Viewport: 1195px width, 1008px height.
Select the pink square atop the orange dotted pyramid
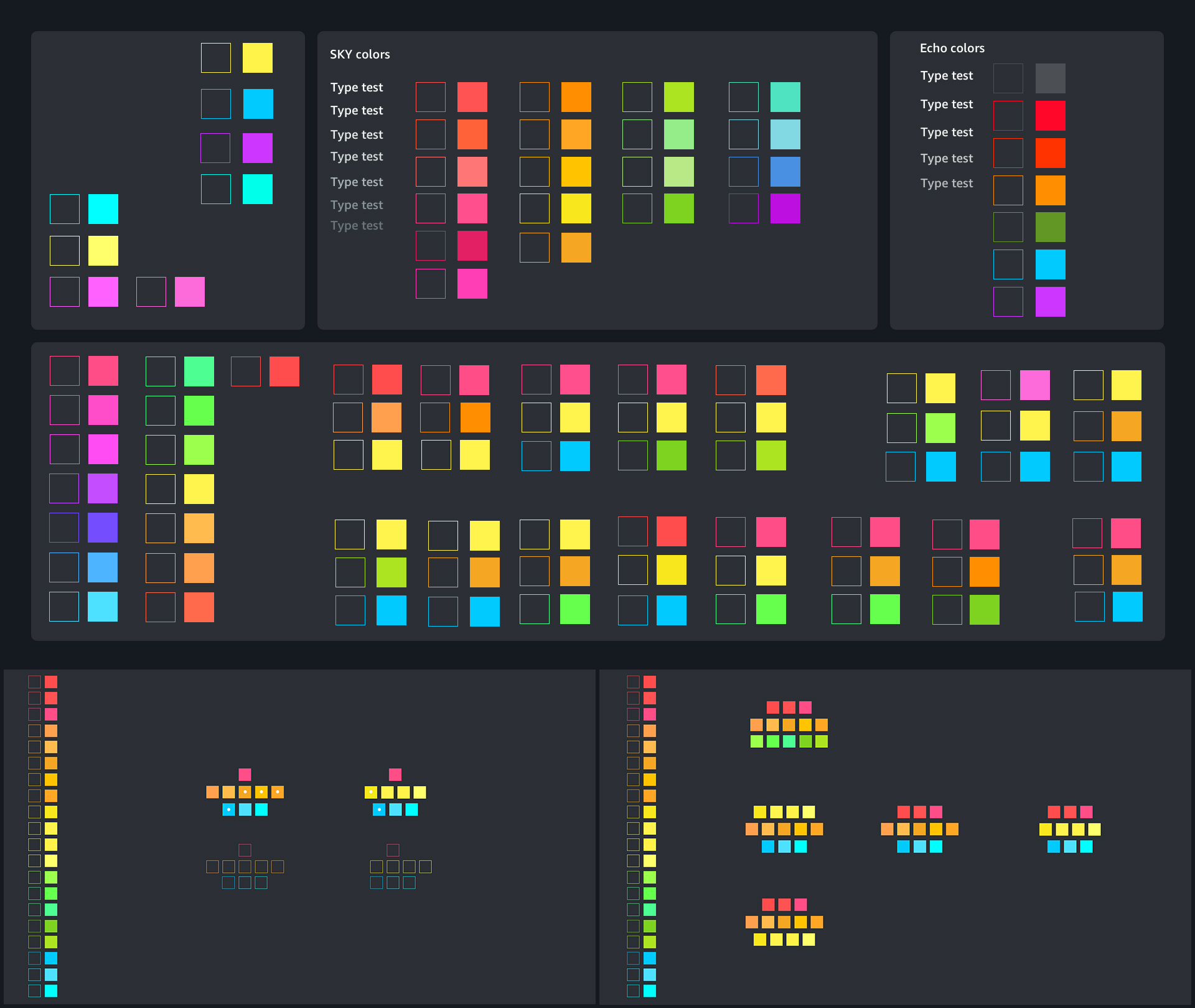click(245, 774)
